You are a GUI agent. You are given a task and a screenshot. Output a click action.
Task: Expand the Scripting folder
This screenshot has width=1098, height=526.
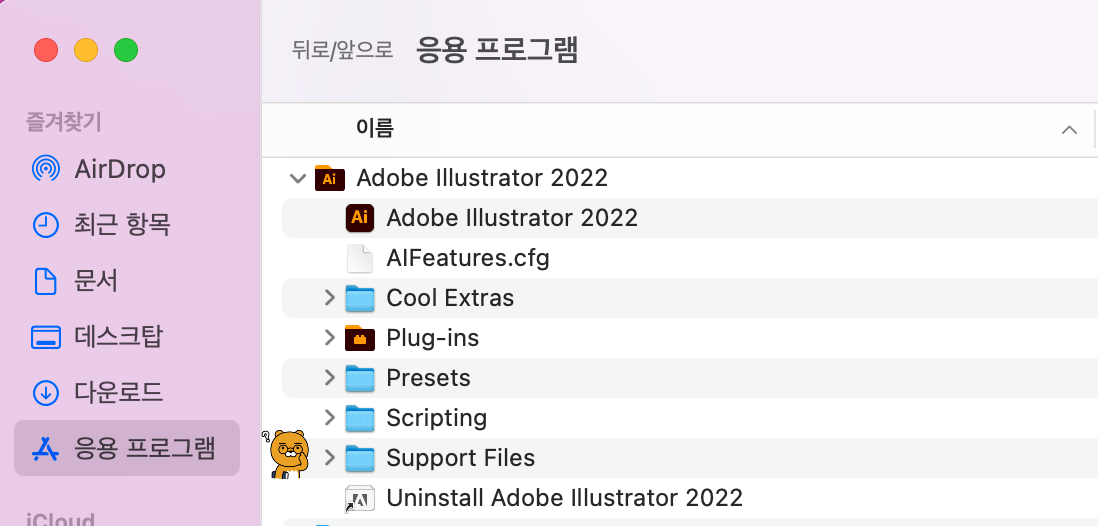(330, 418)
